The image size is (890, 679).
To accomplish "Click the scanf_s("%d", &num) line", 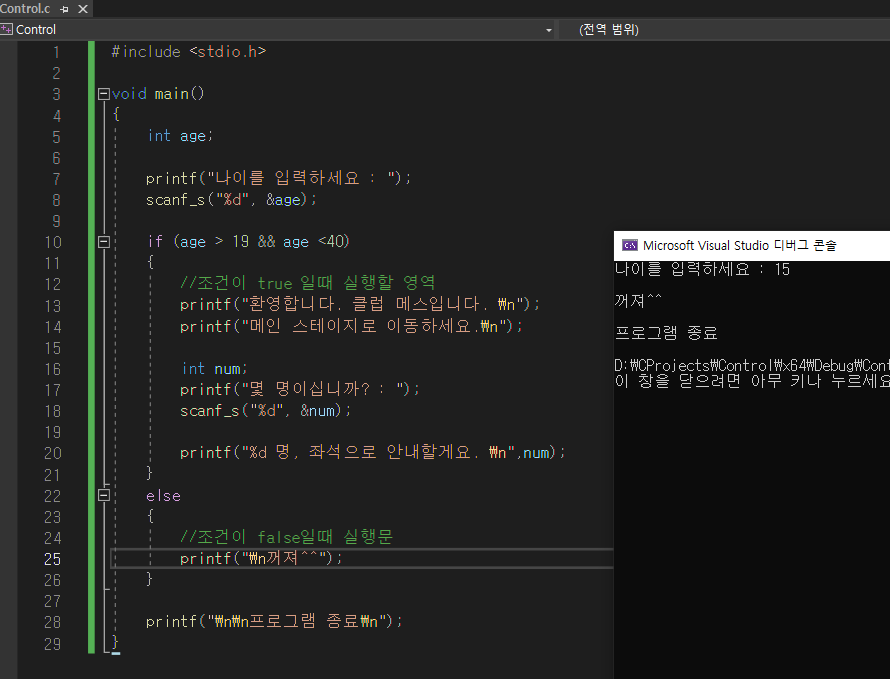I will tap(266, 410).
